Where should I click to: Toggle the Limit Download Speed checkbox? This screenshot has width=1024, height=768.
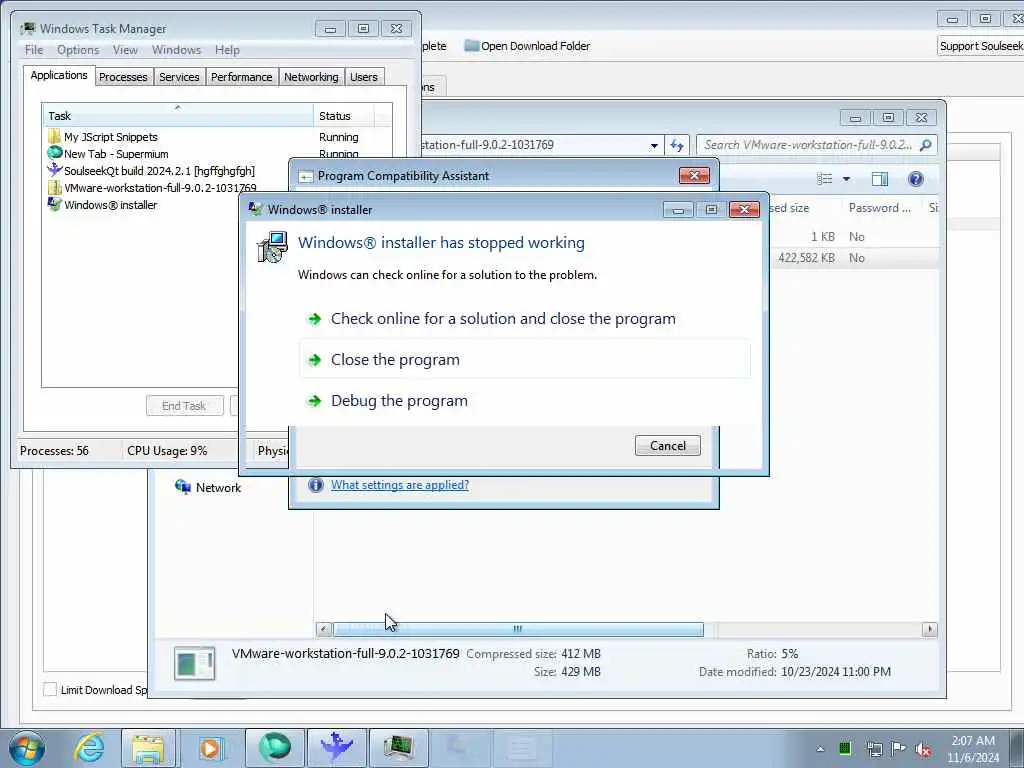click(50, 689)
